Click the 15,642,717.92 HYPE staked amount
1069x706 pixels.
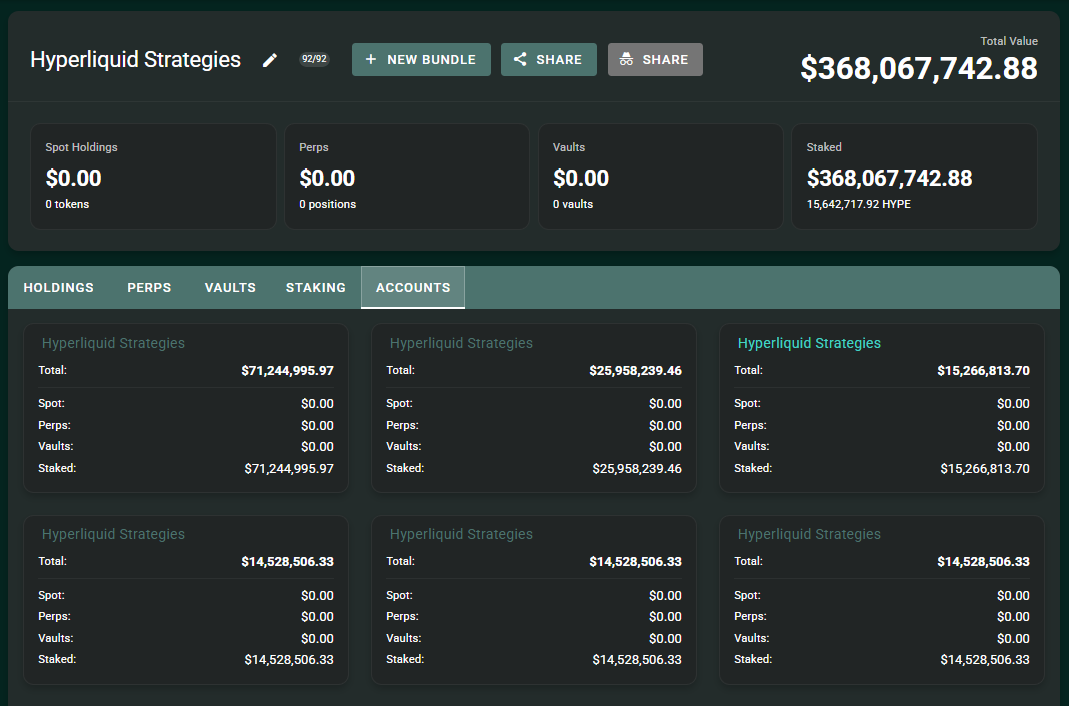pyautogui.click(x=859, y=204)
